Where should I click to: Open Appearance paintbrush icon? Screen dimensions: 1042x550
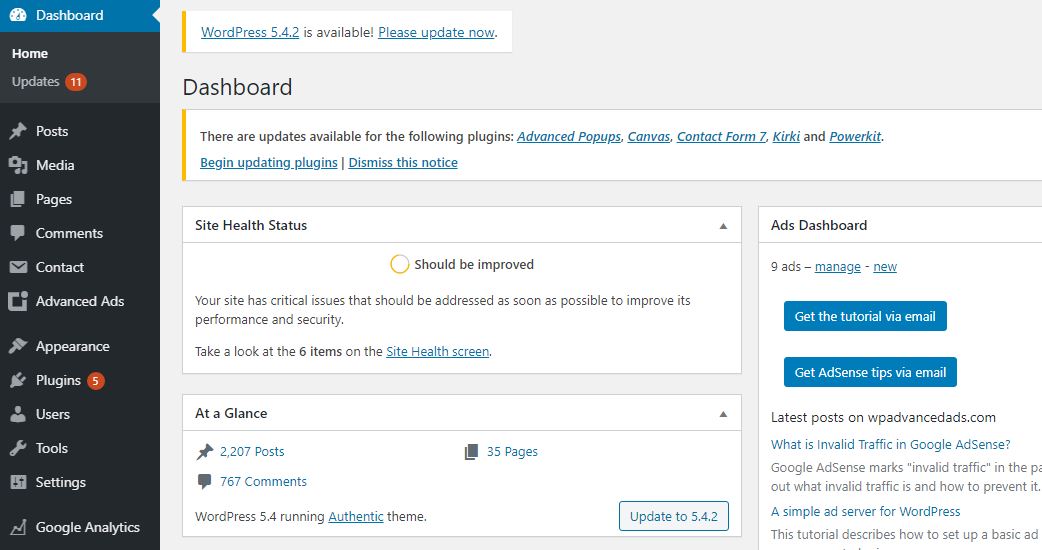pyautogui.click(x=18, y=345)
